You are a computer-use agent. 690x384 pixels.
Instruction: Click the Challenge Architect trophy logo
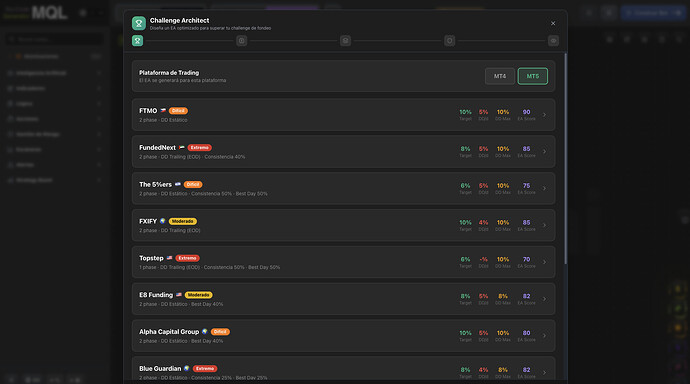[139, 23]
